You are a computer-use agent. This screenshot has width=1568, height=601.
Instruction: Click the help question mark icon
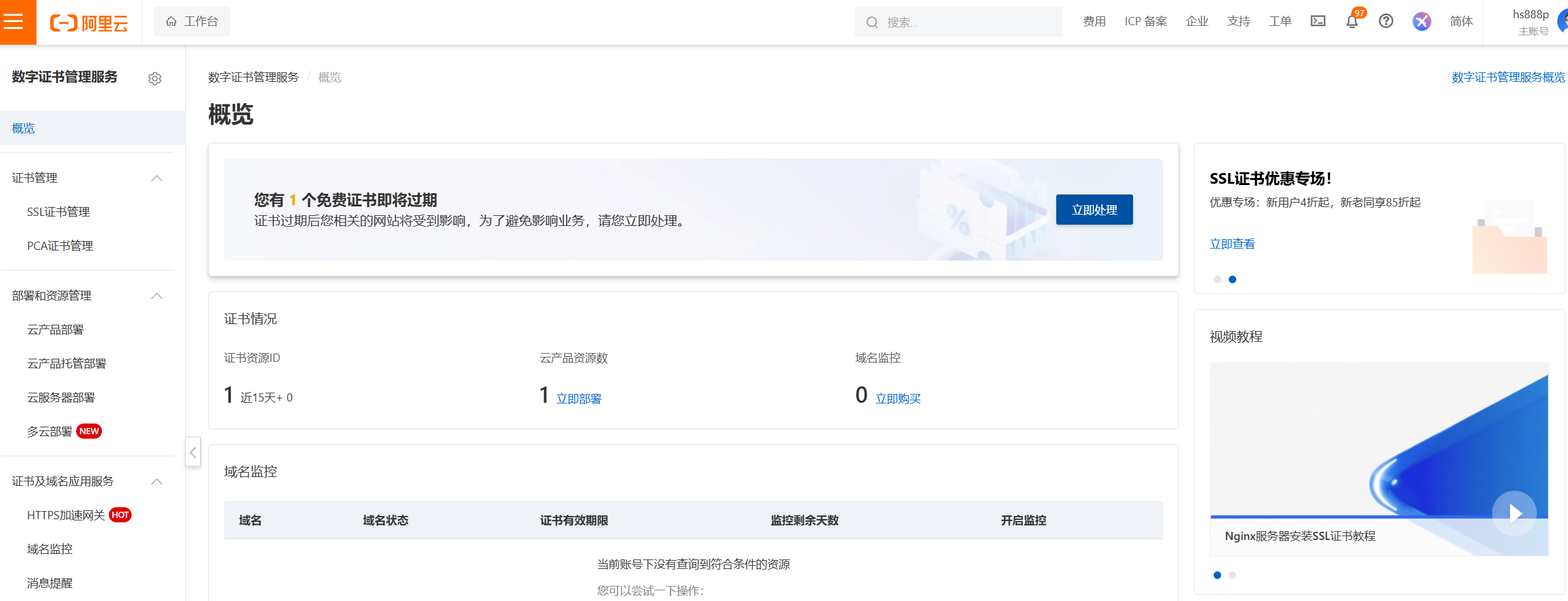coord(1386,21)
